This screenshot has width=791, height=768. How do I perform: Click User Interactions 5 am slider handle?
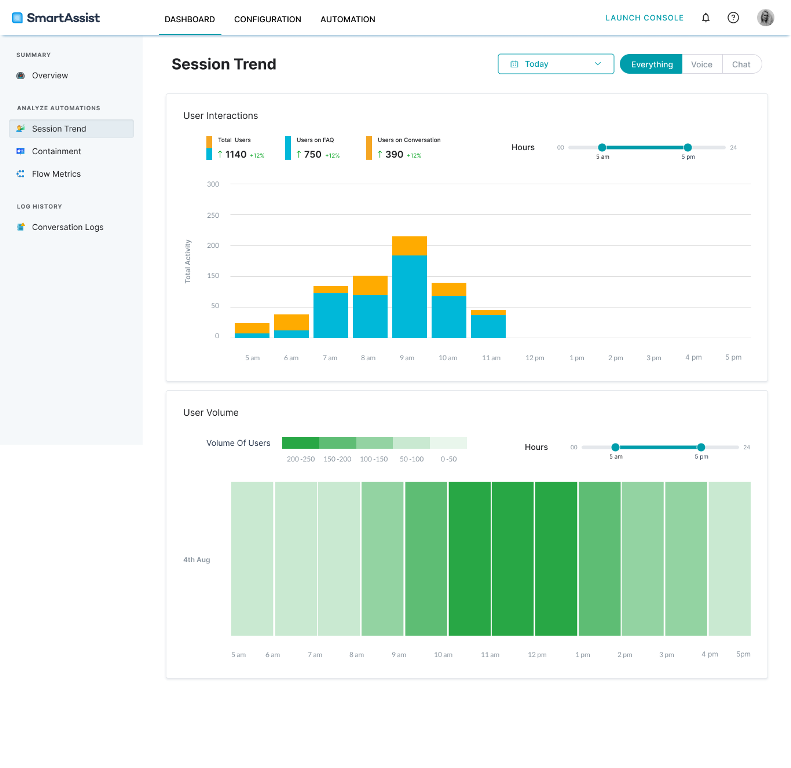pos(602,147)
